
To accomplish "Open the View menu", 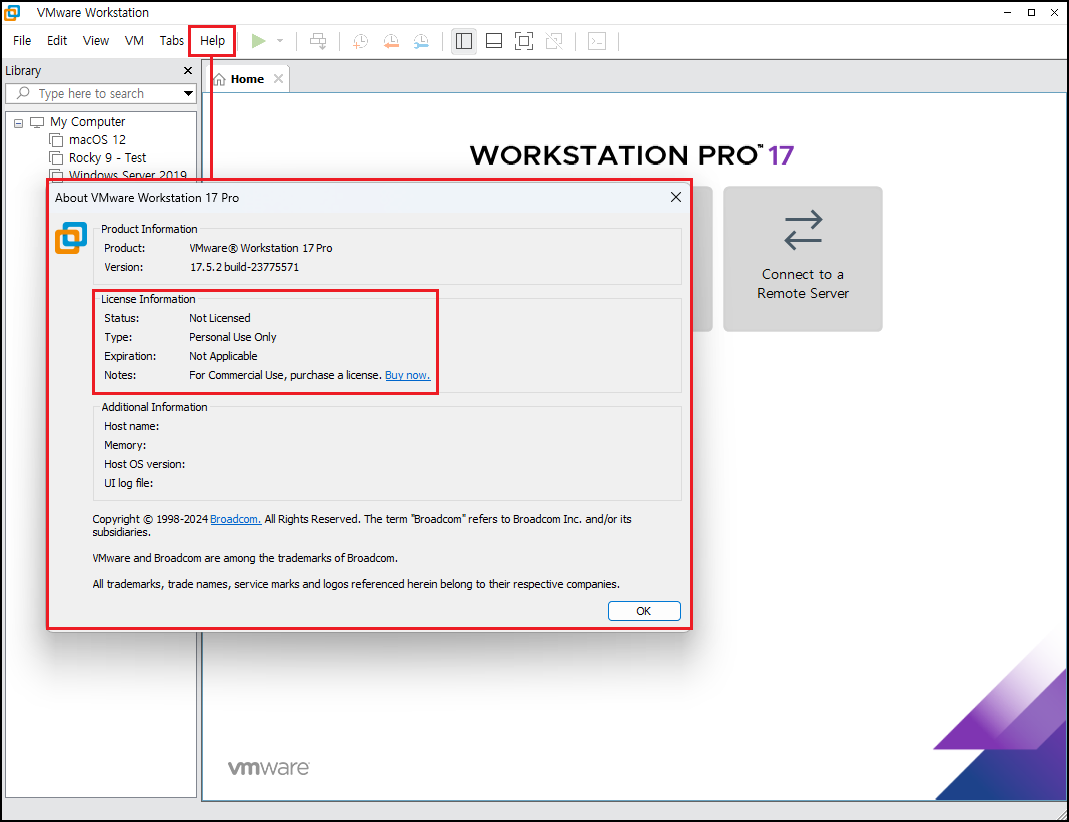I will [x=96, y=41].
